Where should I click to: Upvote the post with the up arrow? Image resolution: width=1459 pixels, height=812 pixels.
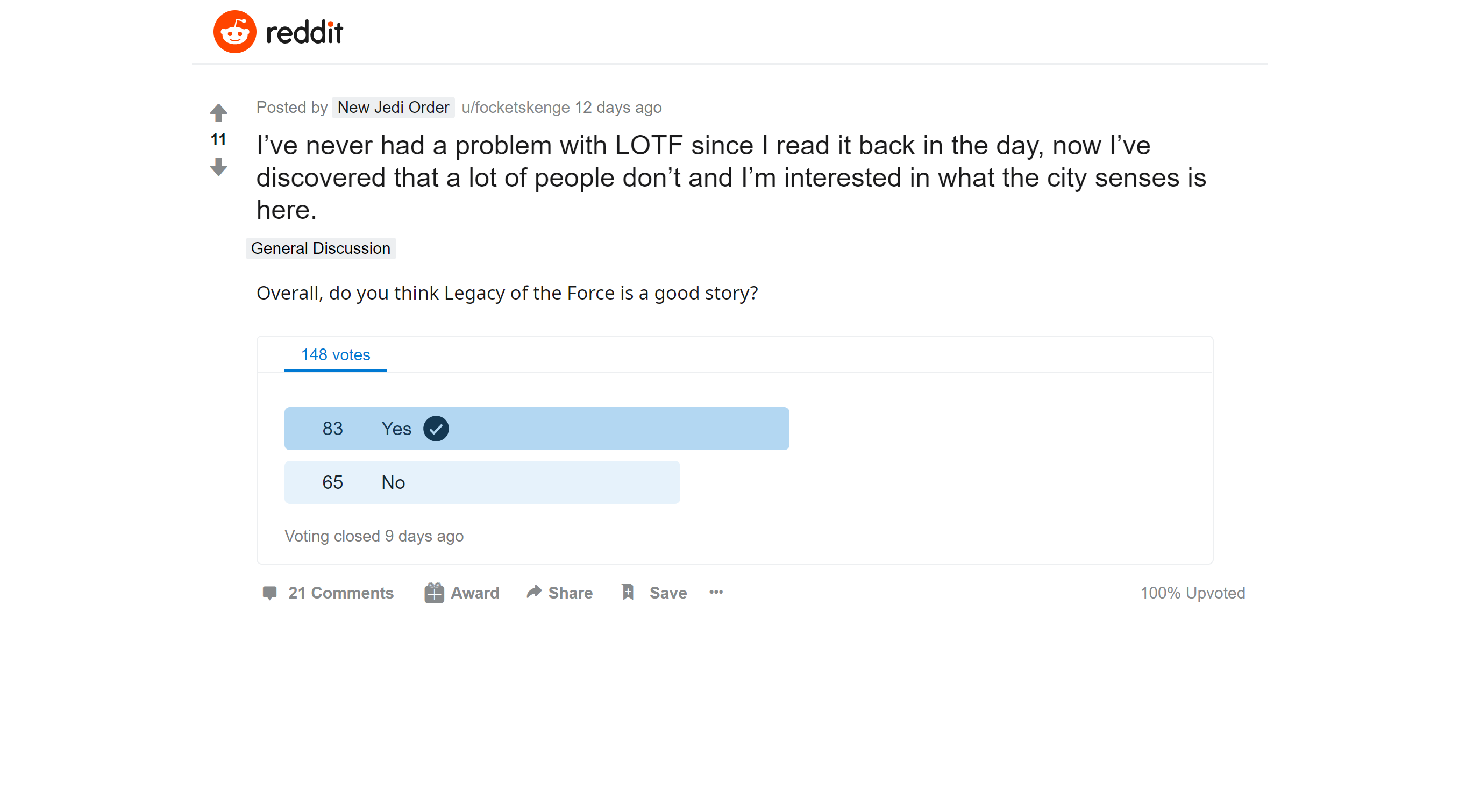[x=218, y=112]
